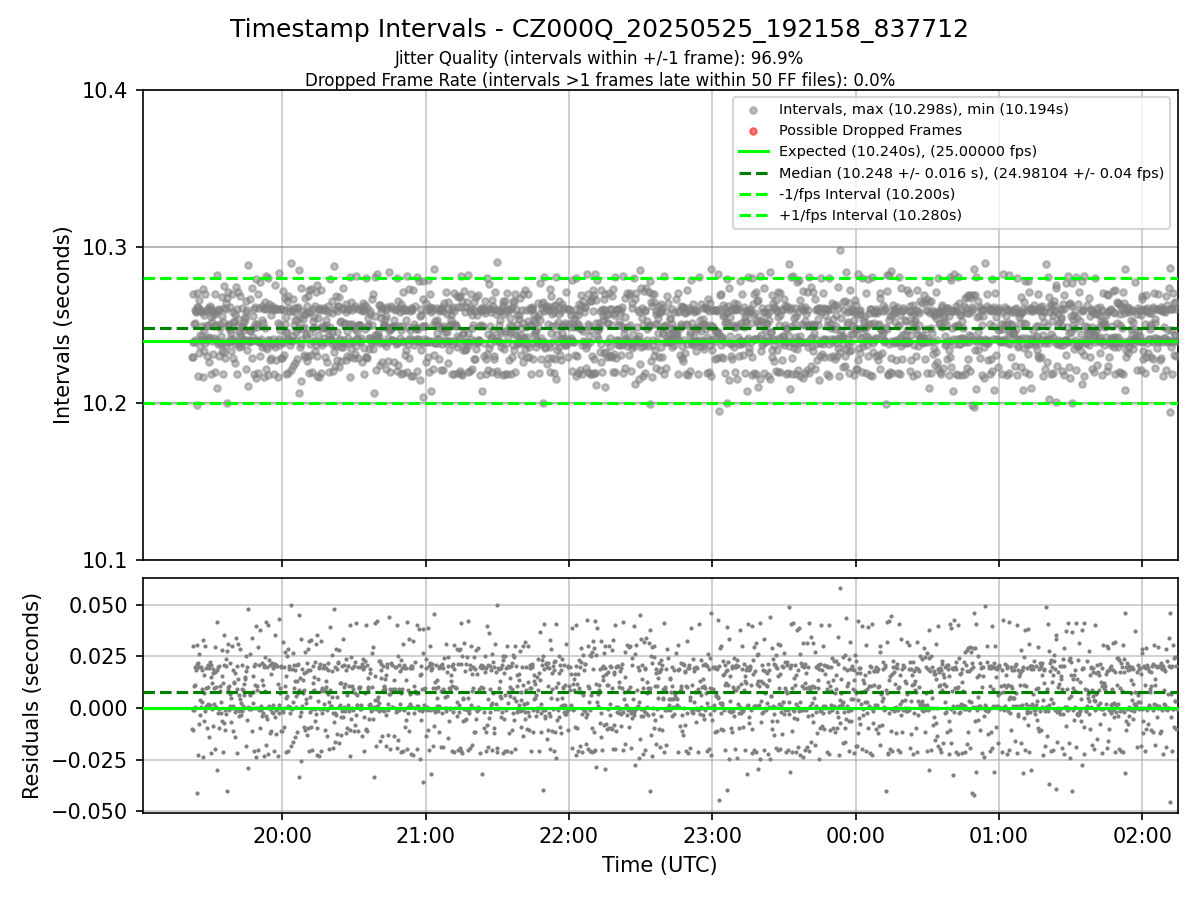The image size is (1200, 900).
Task: Select the "Jitter Quality" 96.9% subtitle line
Action: 599,58
